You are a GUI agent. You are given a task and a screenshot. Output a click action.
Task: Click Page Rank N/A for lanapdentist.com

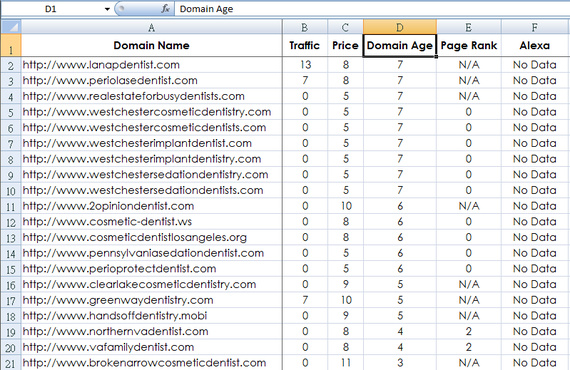click(x=469, y=65)
